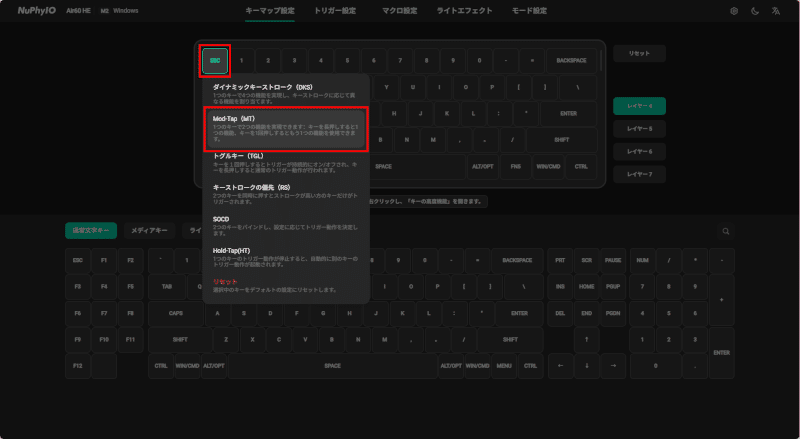Select the NUM key in the palette

[642, 260]
